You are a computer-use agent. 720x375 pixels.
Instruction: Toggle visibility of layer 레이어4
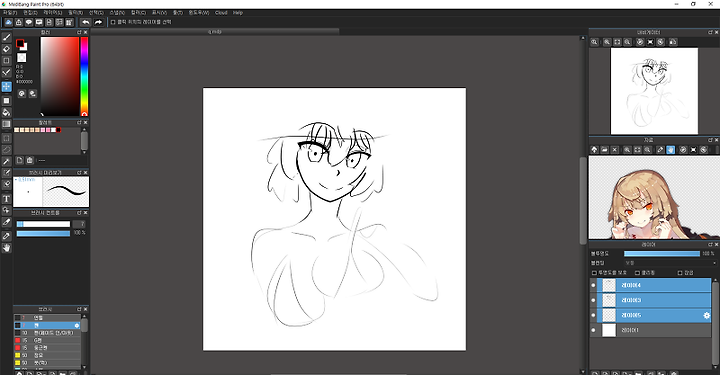pyautogui.click(x=593, y=285)
